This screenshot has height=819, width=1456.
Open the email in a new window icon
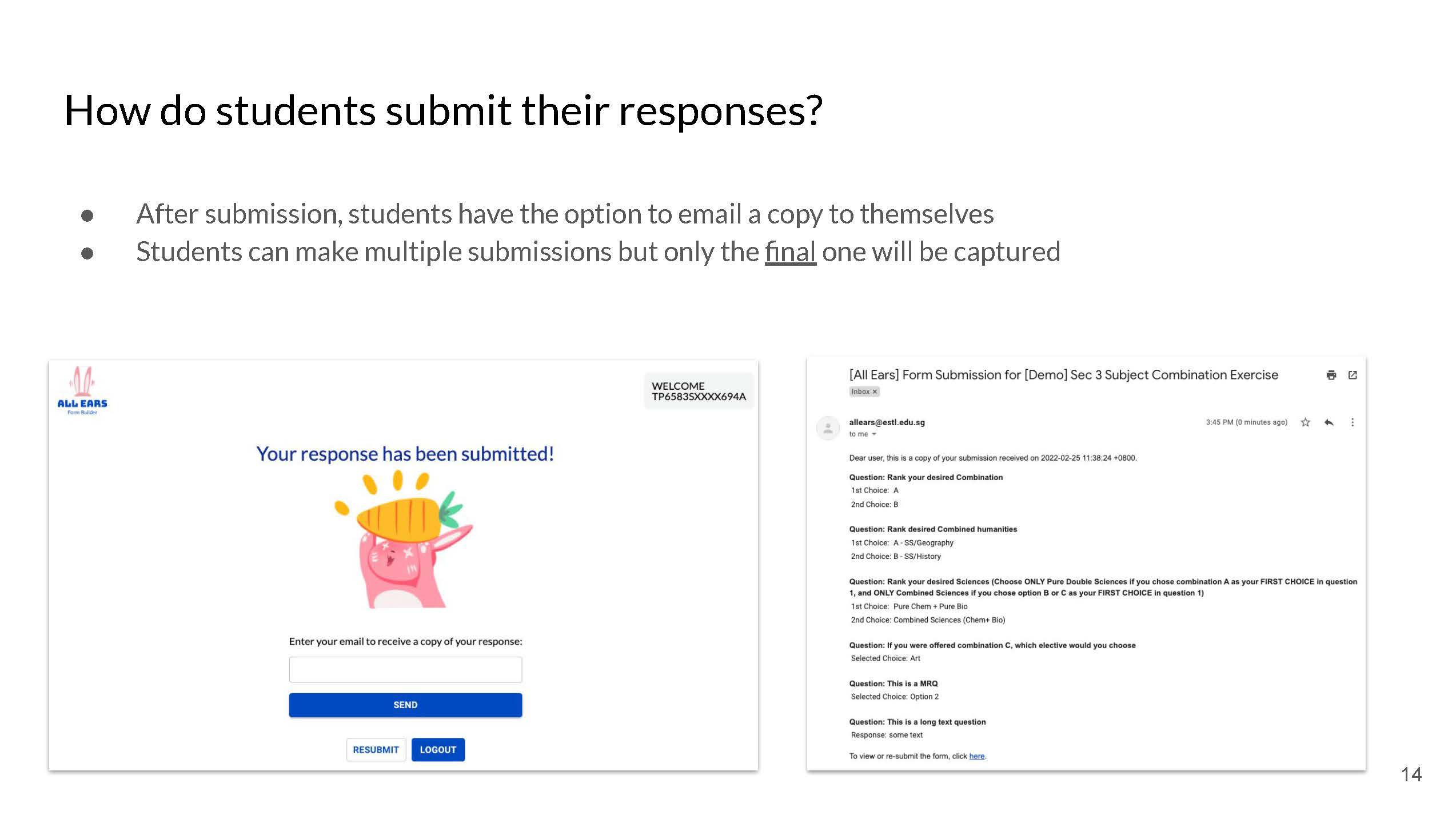pos(1353,375)
